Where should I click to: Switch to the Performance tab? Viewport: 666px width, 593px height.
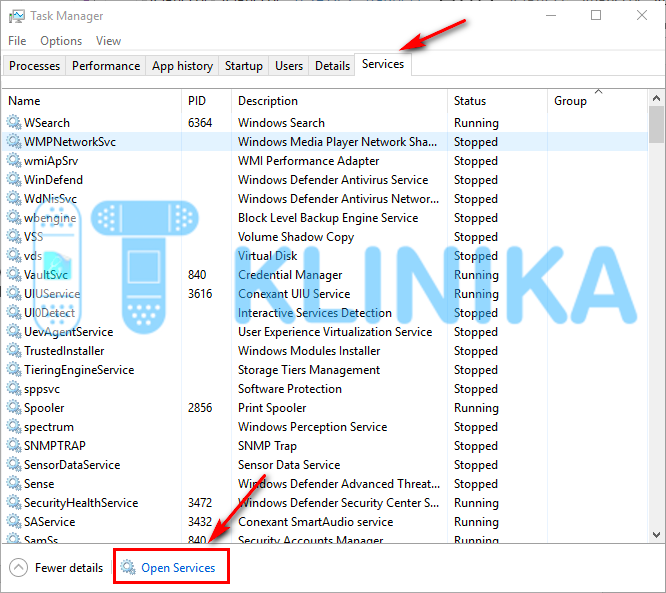[x=106, y=66]
